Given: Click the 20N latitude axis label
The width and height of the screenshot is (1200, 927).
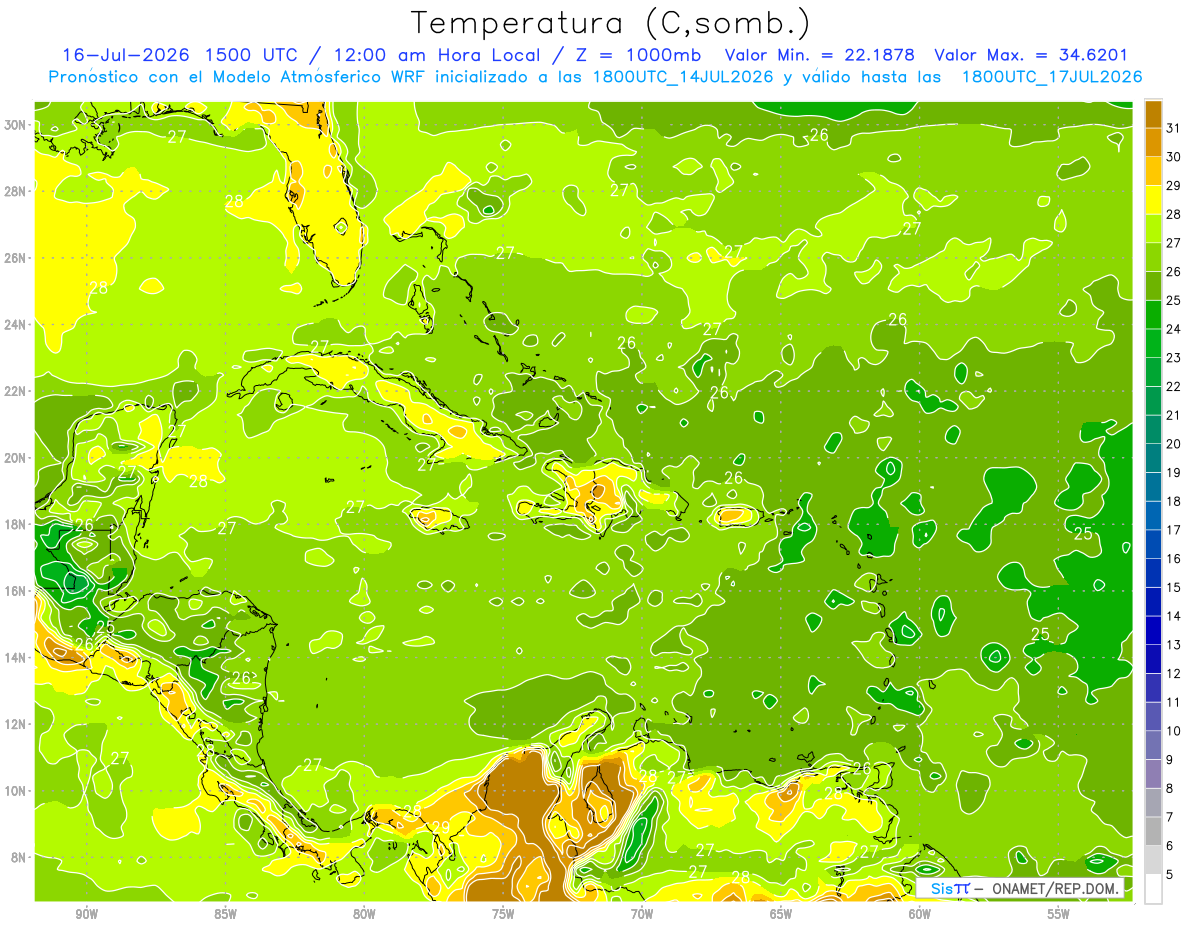Looking at the screenshot, I should tap(15, 457).
